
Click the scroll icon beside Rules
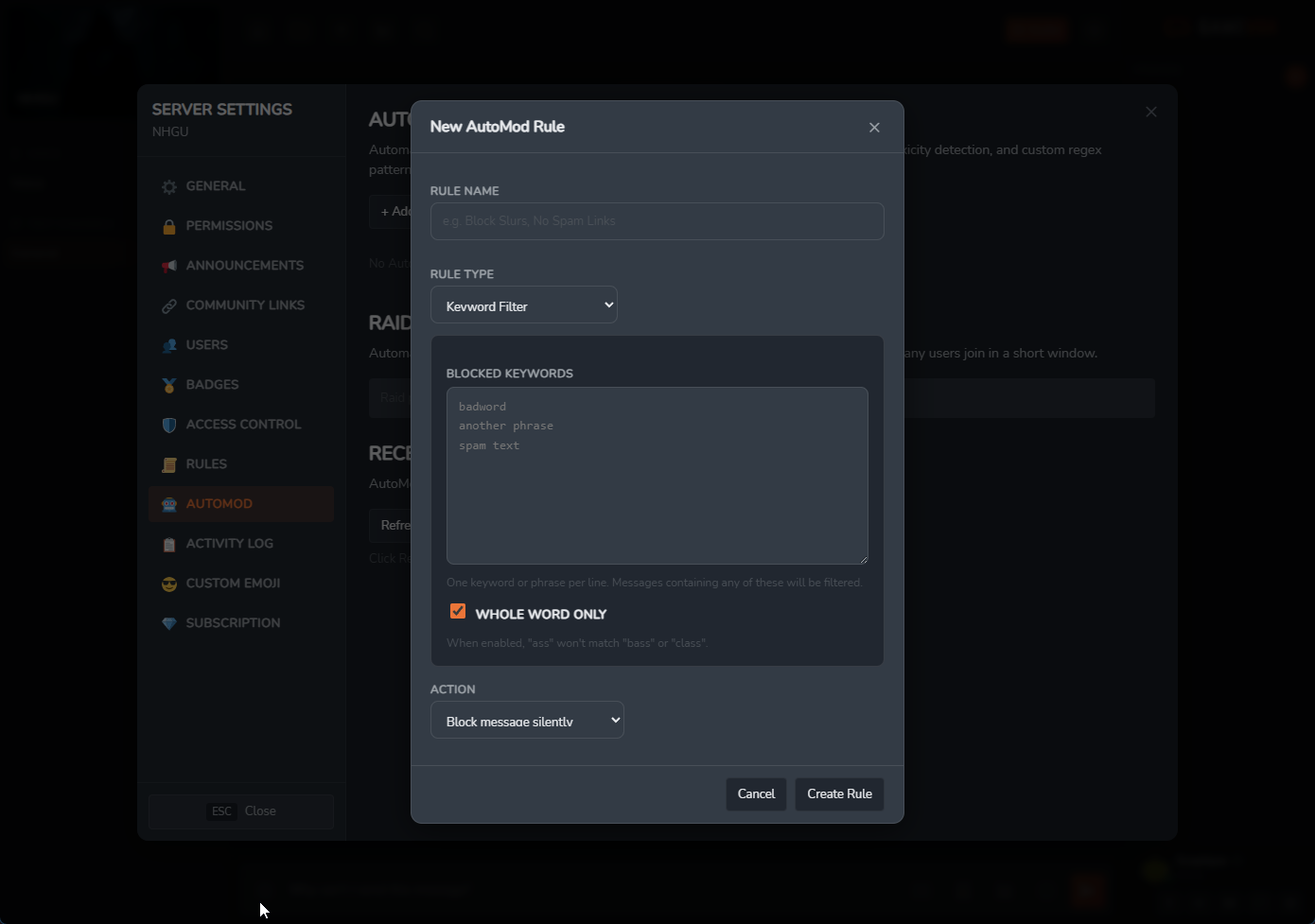point(169,465)
